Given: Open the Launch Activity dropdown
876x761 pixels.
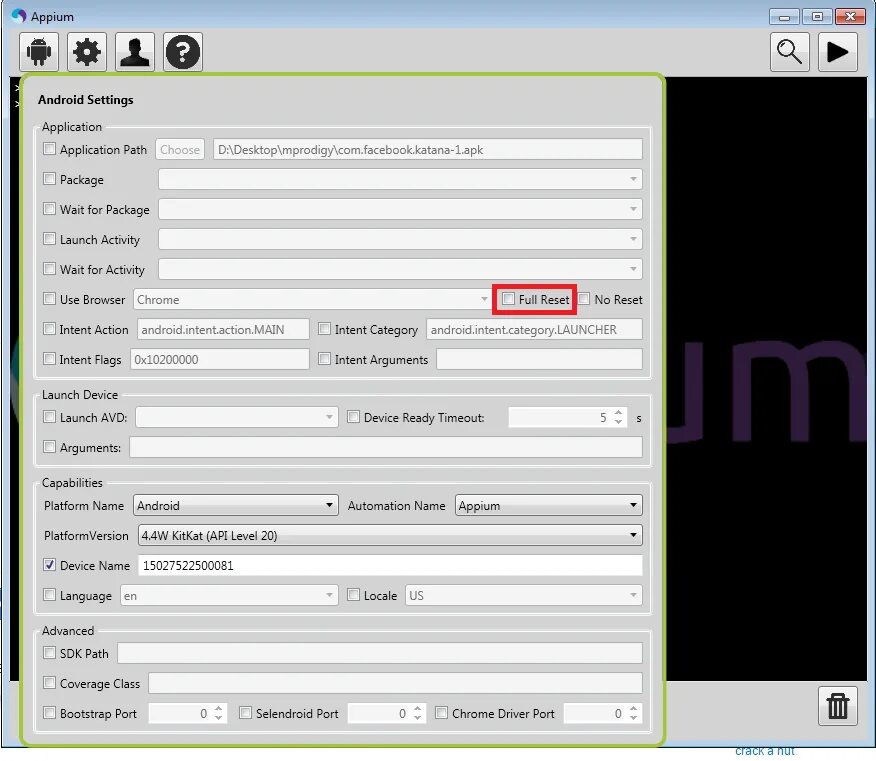Looking at the screenshot, I should pyautogui.click(x=400, y=239).
